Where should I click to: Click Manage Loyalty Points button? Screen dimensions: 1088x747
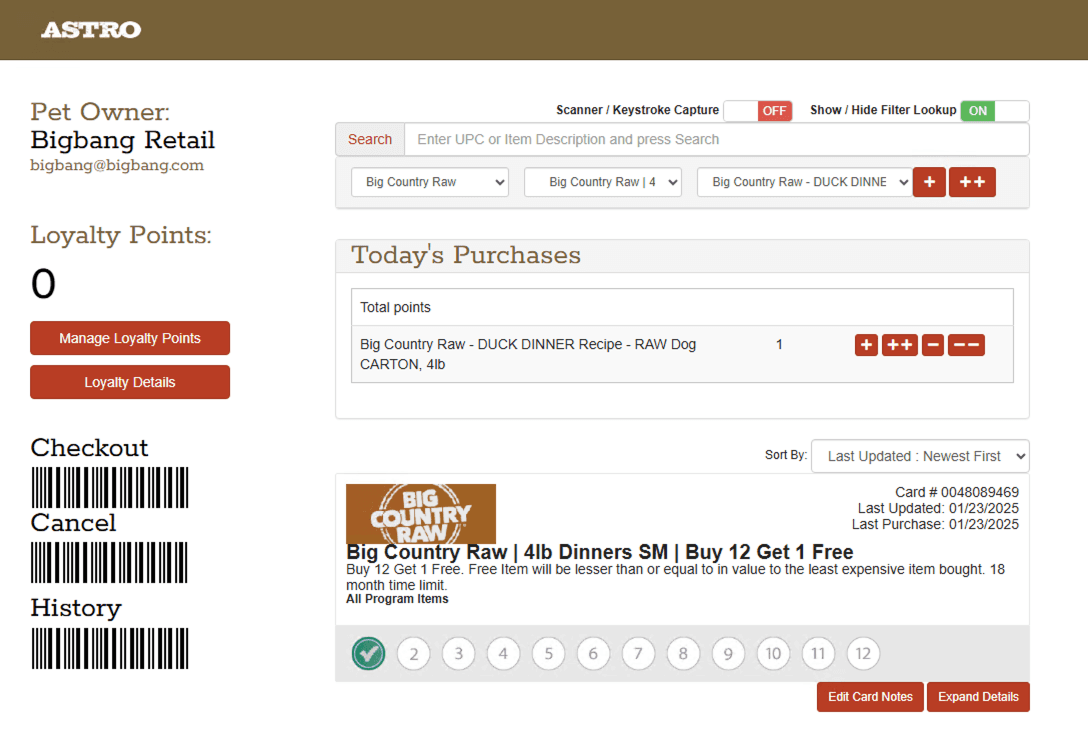tap(130, 338)
